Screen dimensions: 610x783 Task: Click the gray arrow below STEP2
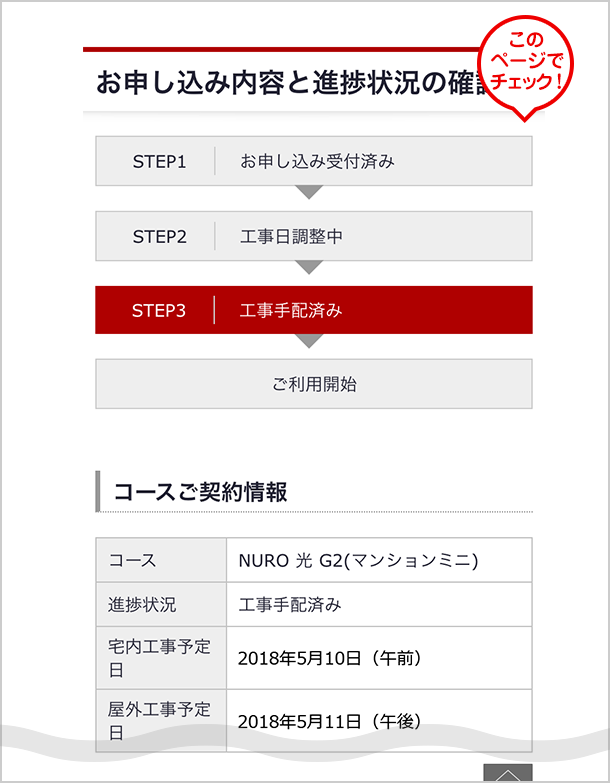pos(310,267)
